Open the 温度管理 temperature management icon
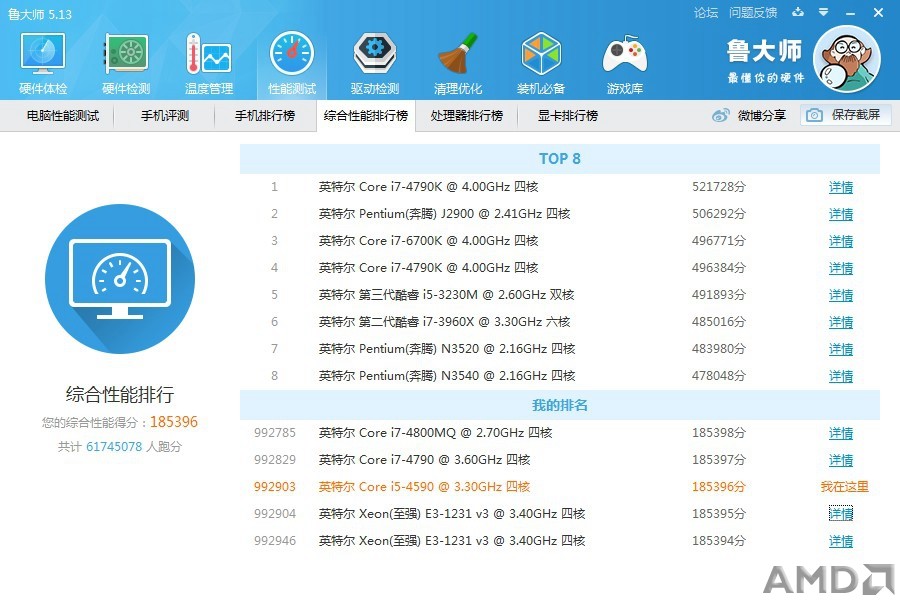 [x=209, y=64]
